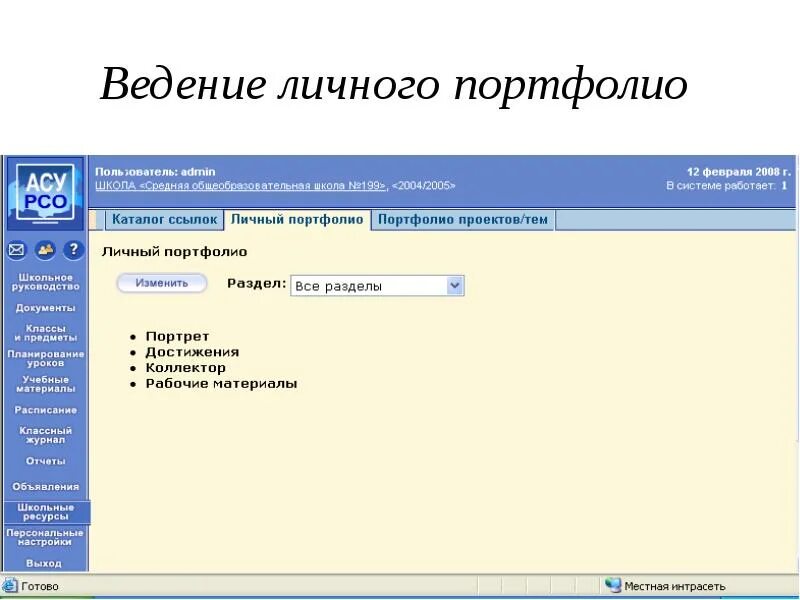Viewport: 800px width, 600px height.
Task: Open Школьное руководство menu
Action: click(45, 282)
